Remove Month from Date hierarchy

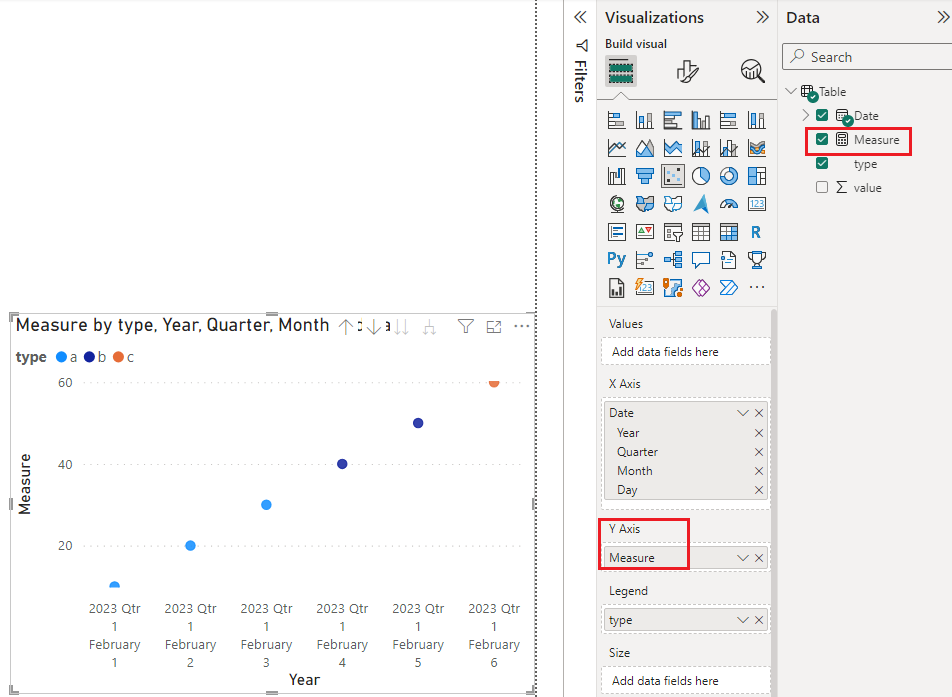pos(759,471)
